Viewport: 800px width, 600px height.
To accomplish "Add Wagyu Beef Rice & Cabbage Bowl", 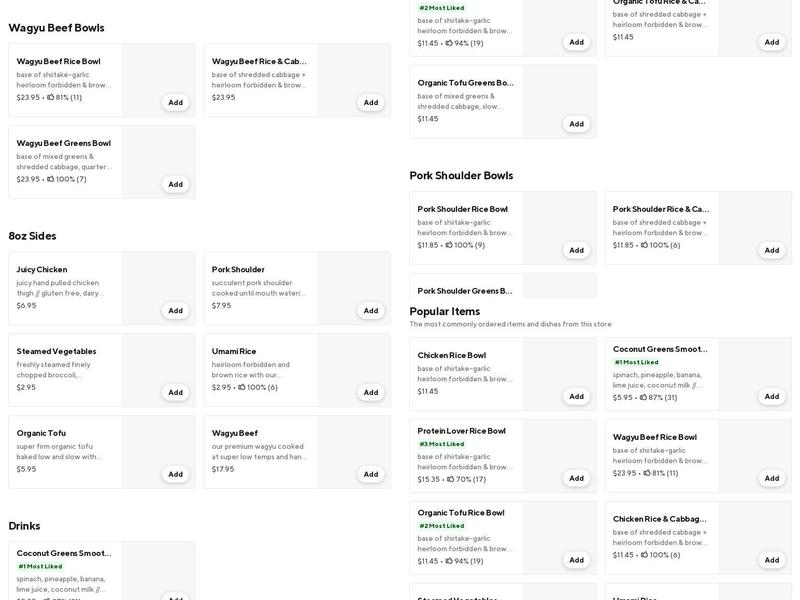I will 370,102.
